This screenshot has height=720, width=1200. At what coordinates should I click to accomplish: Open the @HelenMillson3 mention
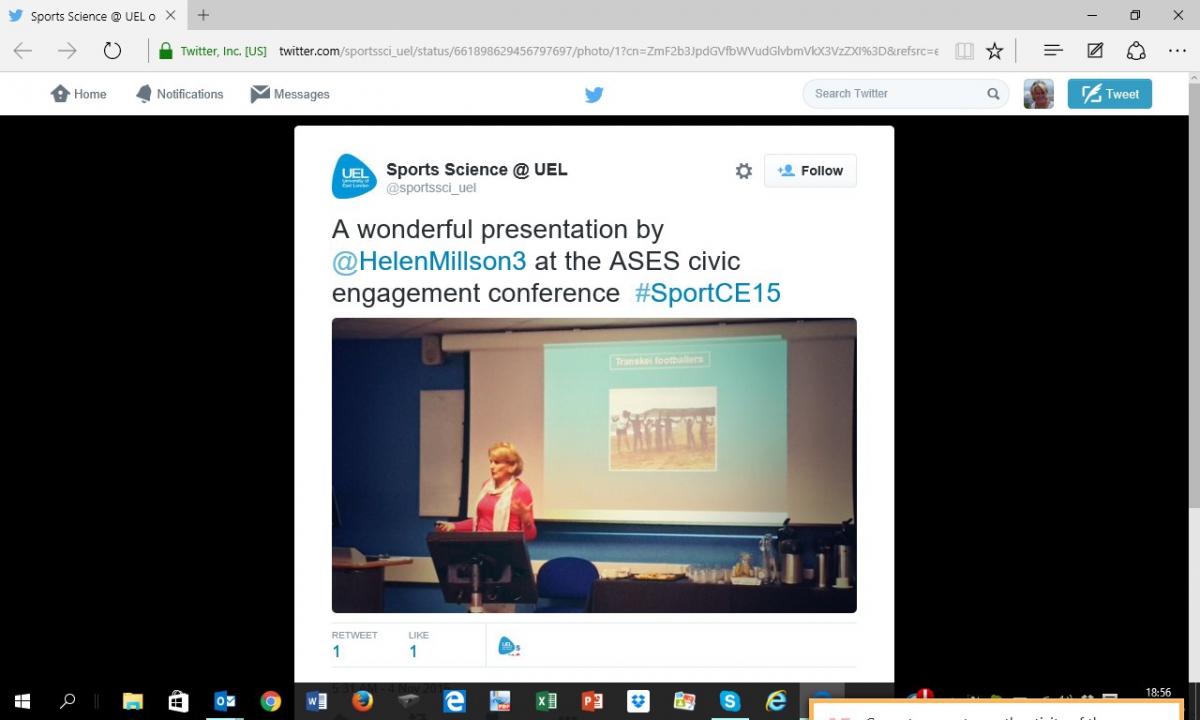tap(429, 261)
